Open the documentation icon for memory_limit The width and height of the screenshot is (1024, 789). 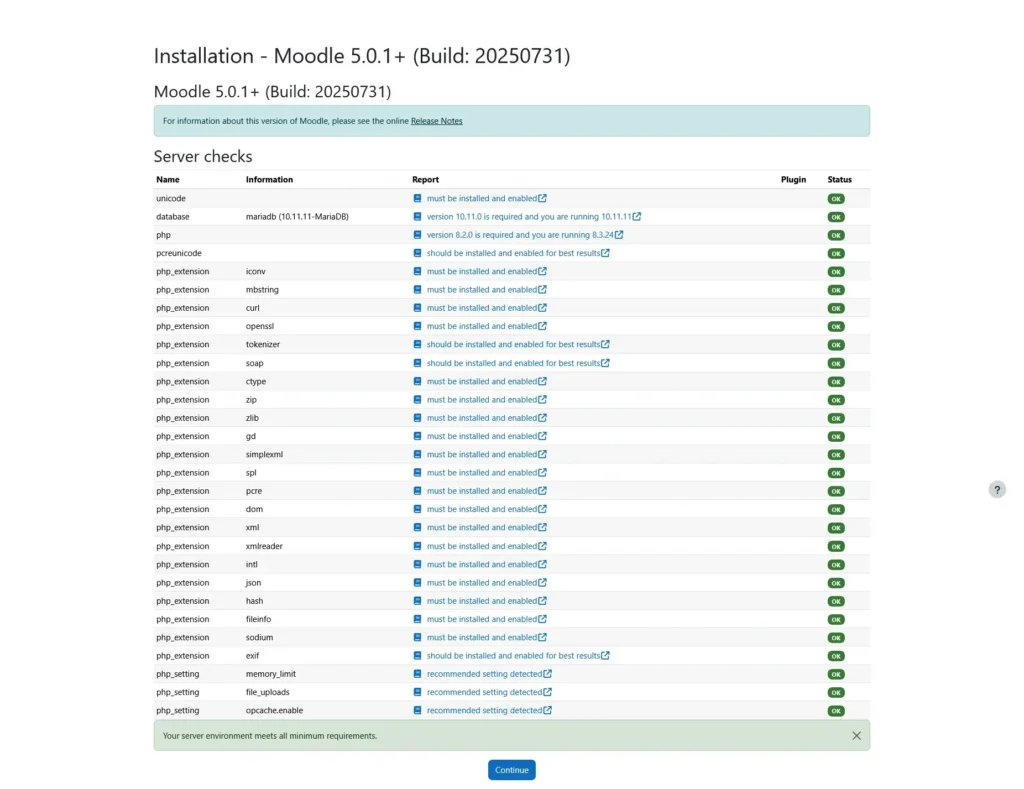417,674
